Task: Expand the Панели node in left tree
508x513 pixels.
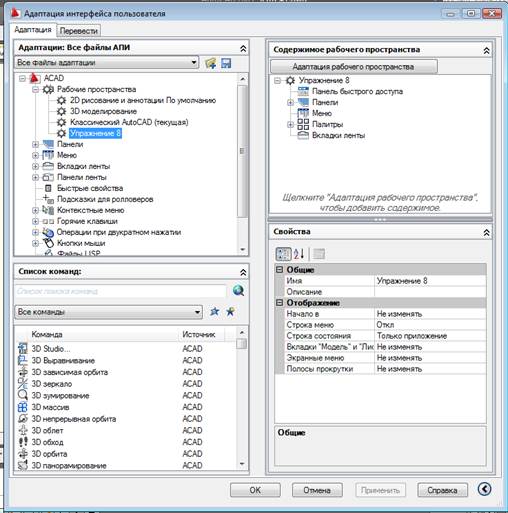Action: point(35,144)
